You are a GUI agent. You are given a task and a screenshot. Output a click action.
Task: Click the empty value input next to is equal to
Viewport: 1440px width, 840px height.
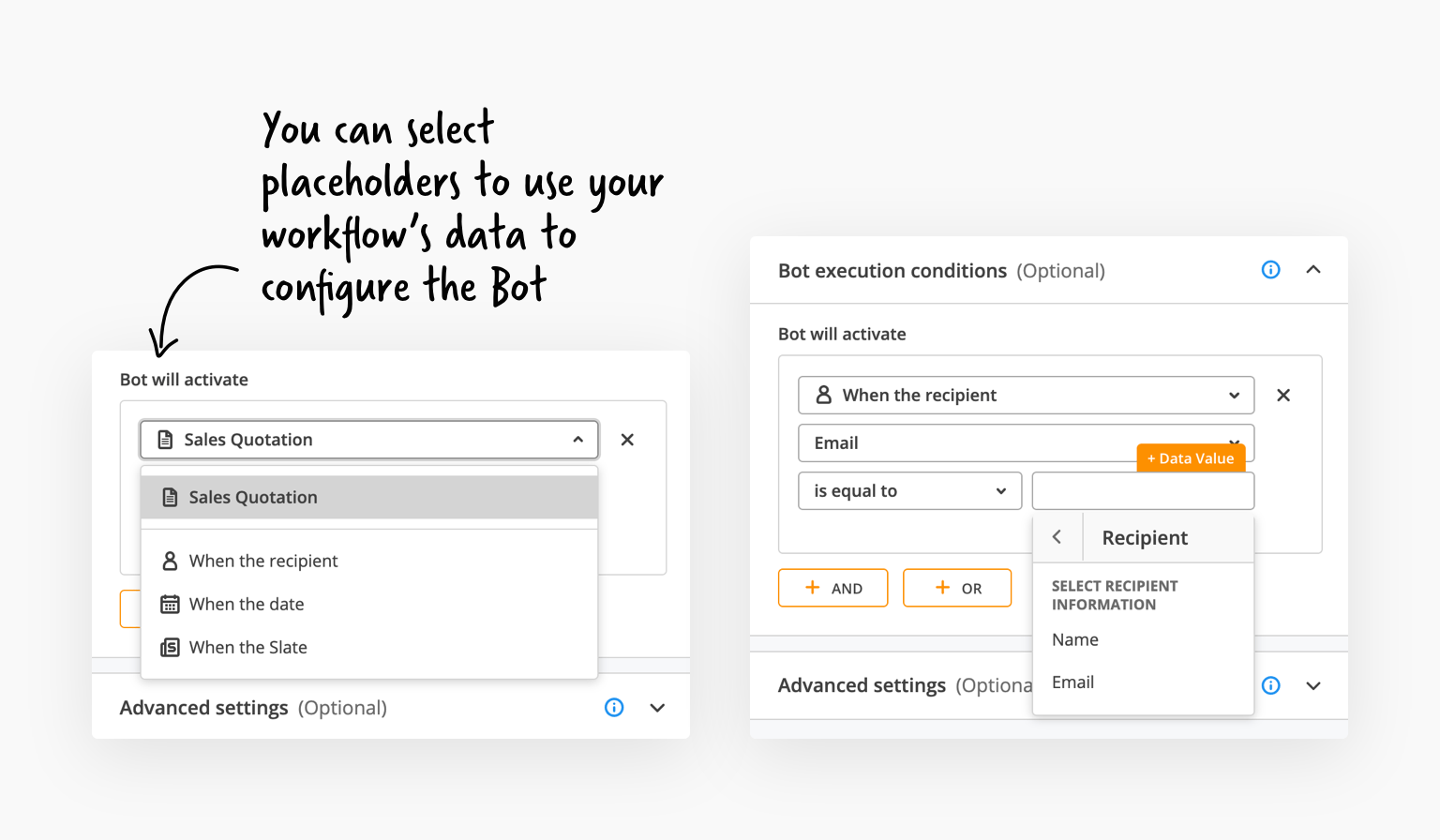[x=1143, y=490]
